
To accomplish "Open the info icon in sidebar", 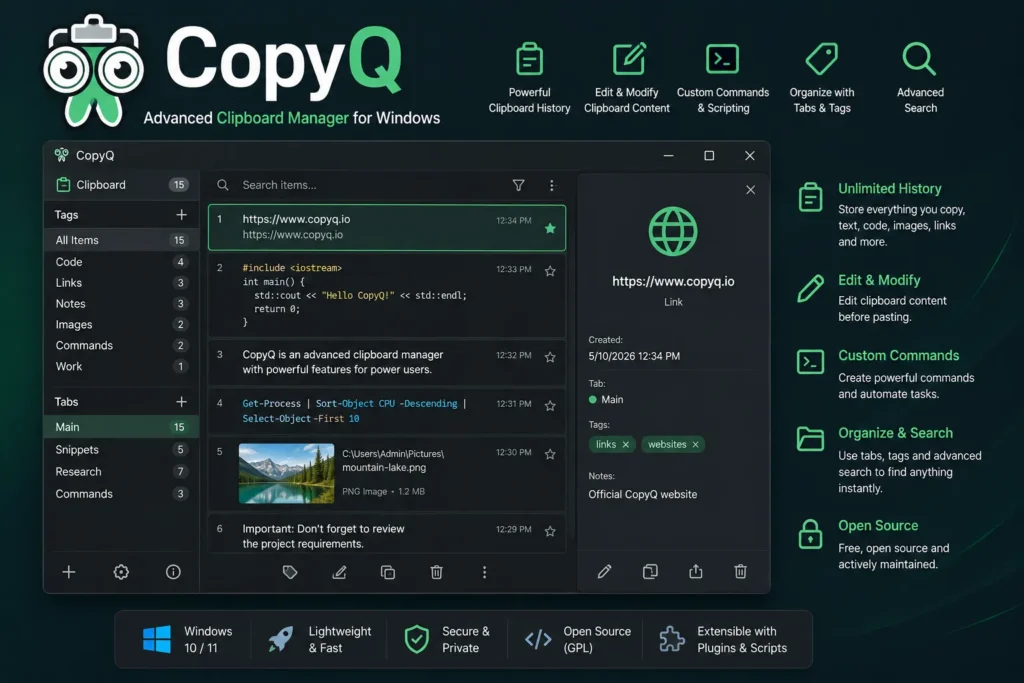I will tap(173, 573).
